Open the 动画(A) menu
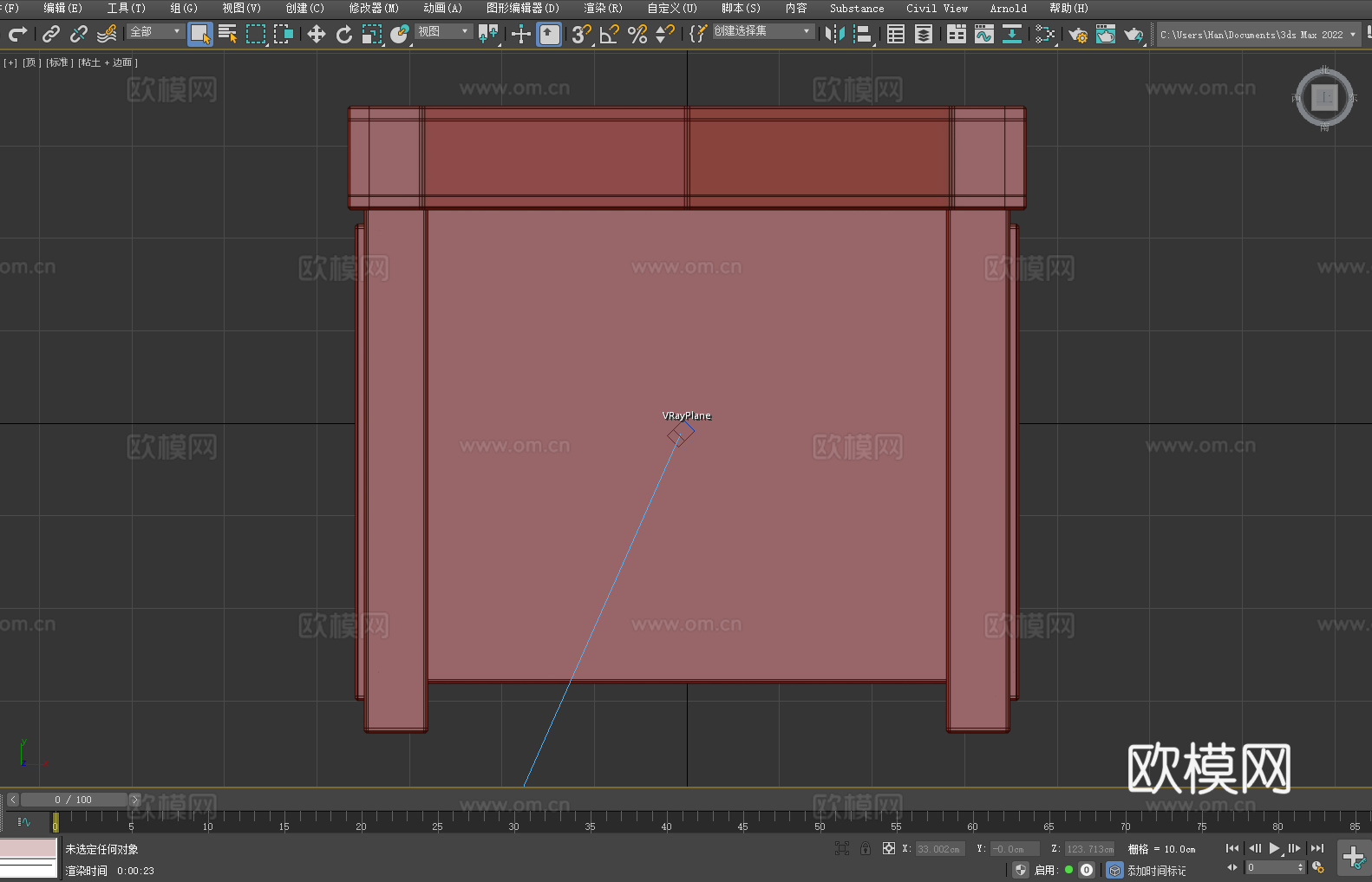Screen dimensions: 1372x882 tap(442, 8)
